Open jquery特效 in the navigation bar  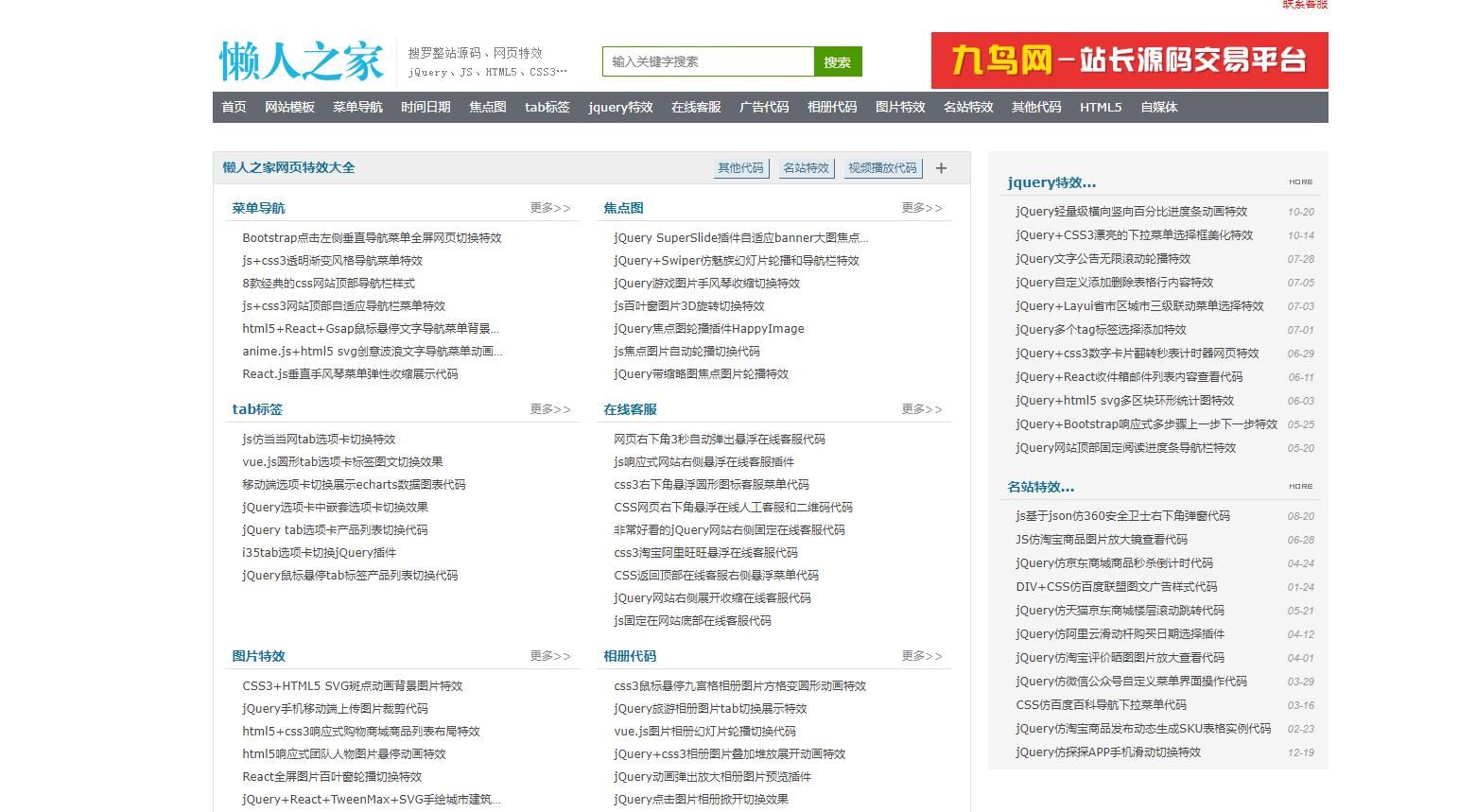(x=620, y=107)
